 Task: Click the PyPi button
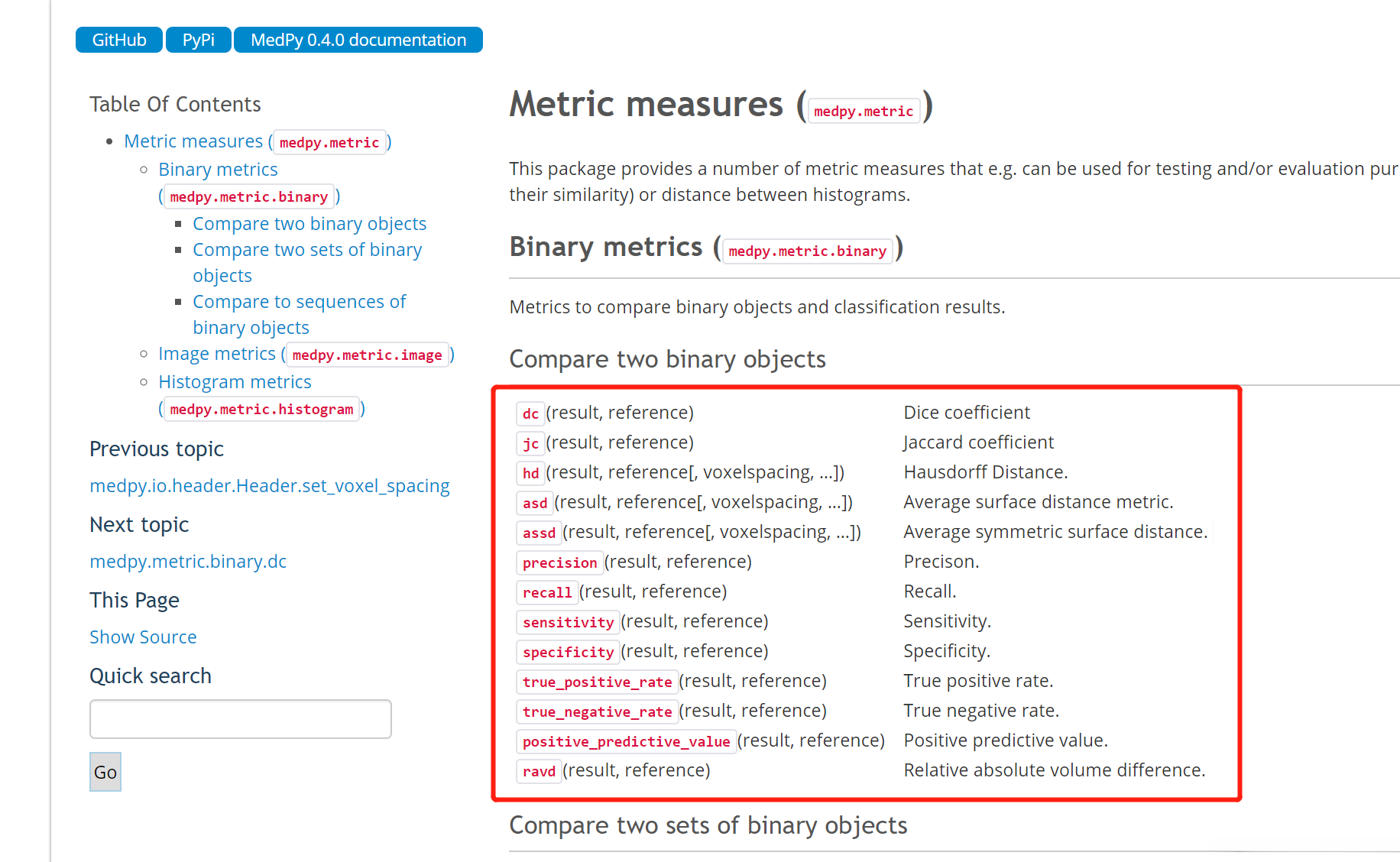[198, 40]
